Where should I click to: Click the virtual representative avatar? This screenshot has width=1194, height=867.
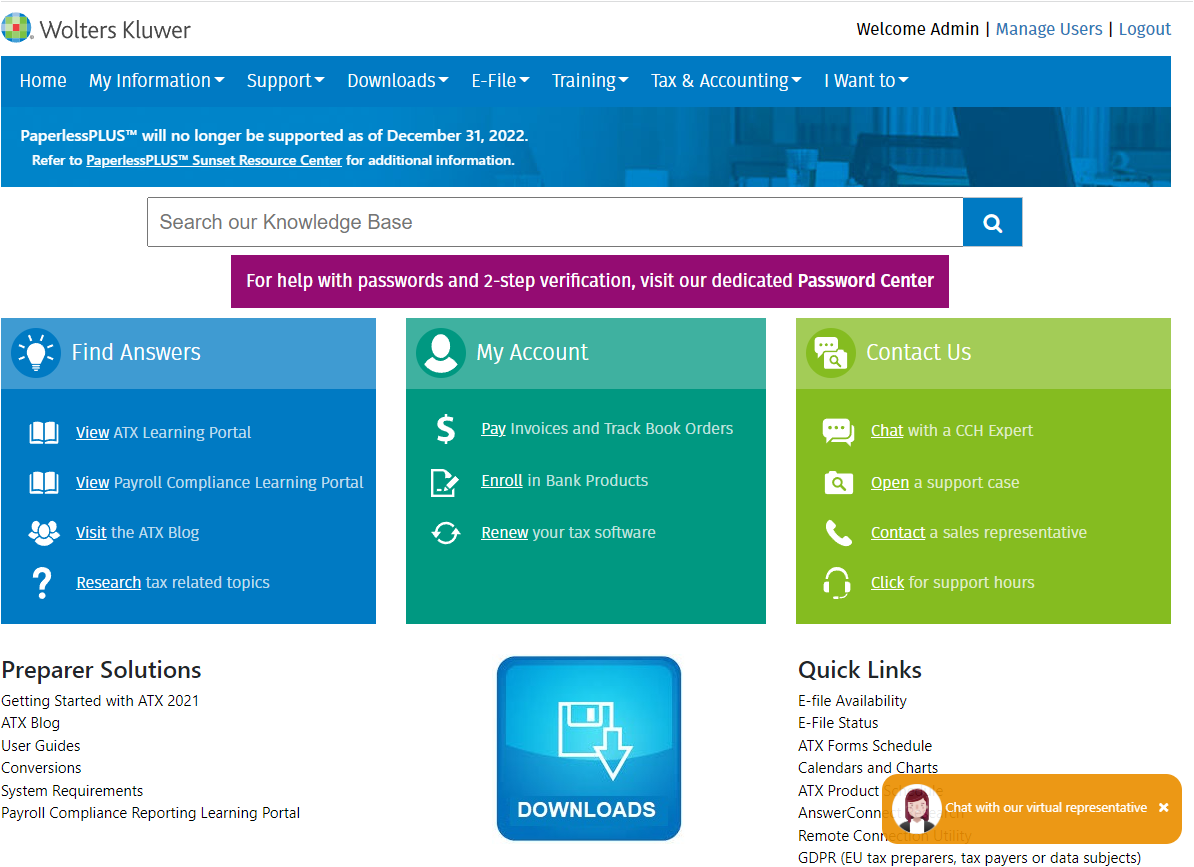[917, 808]
